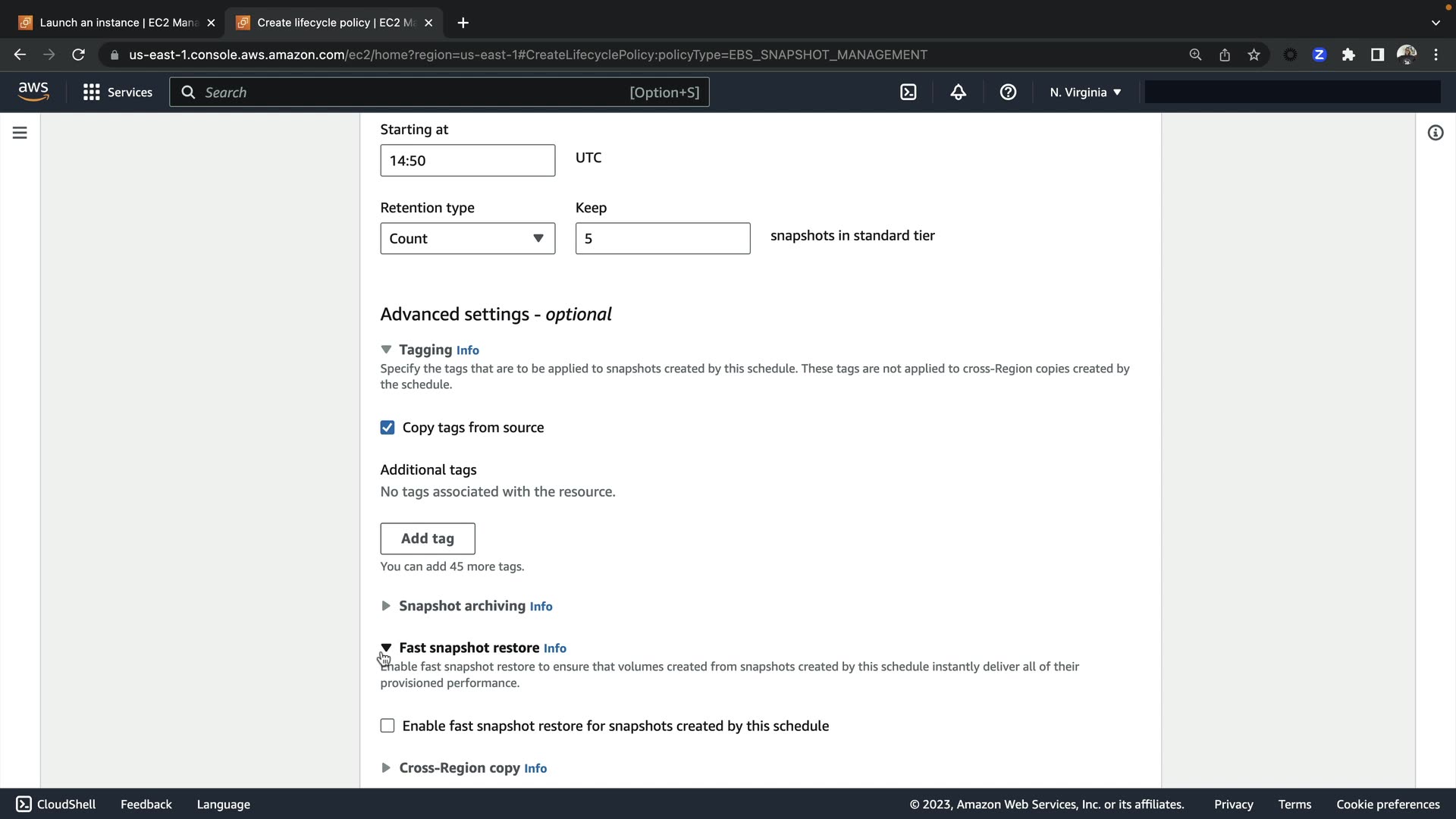
Task: Select the N. Virginia region menu
Action: 1085,92
